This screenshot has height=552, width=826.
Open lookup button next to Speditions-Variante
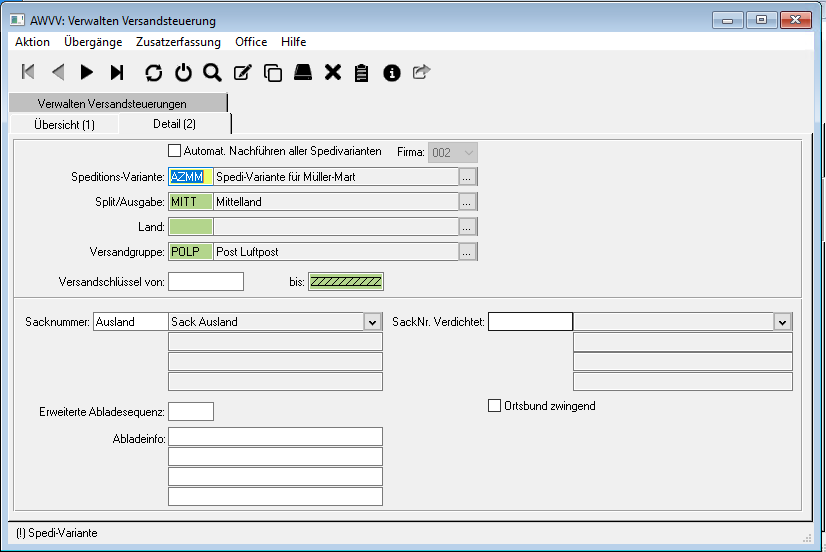click(x=467, y=177)
